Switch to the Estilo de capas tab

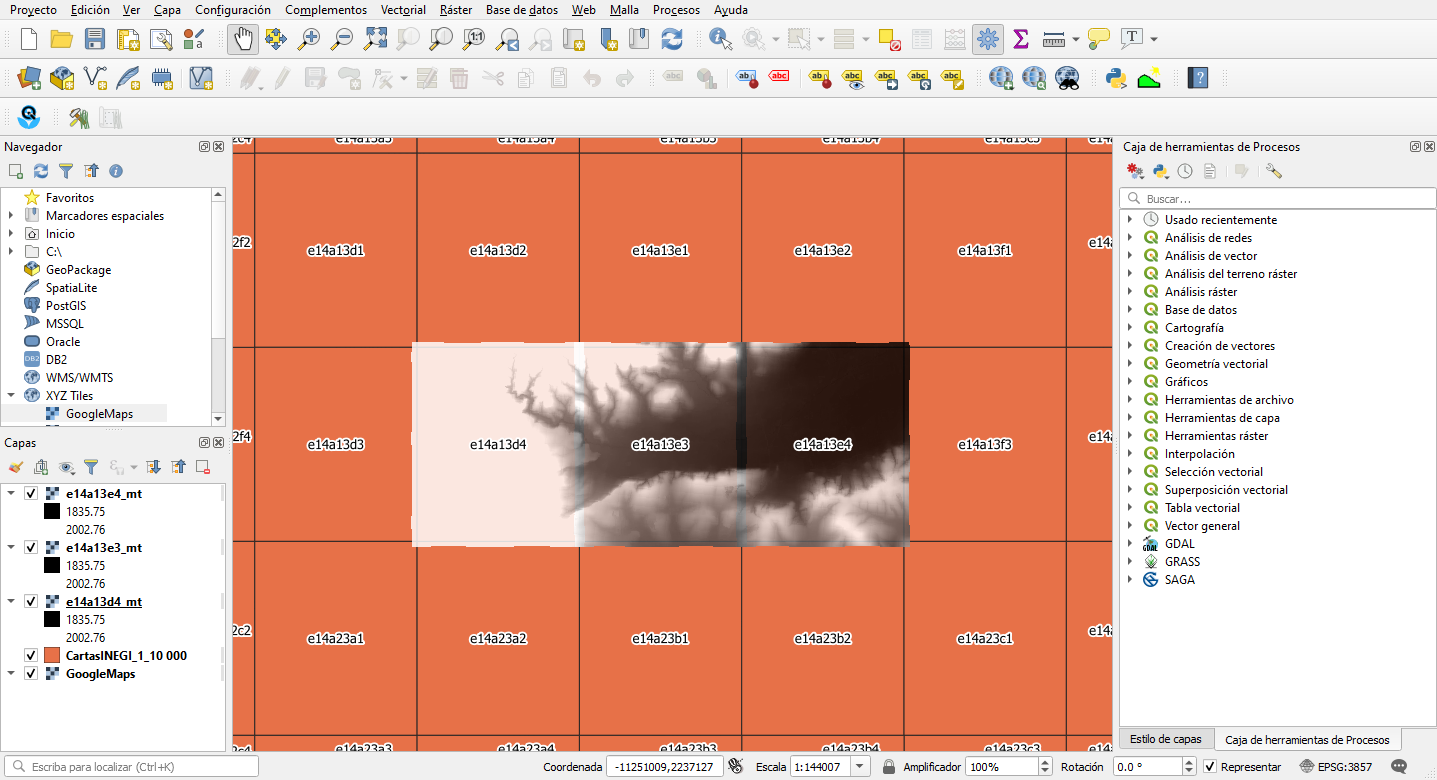click(1165, 739)
